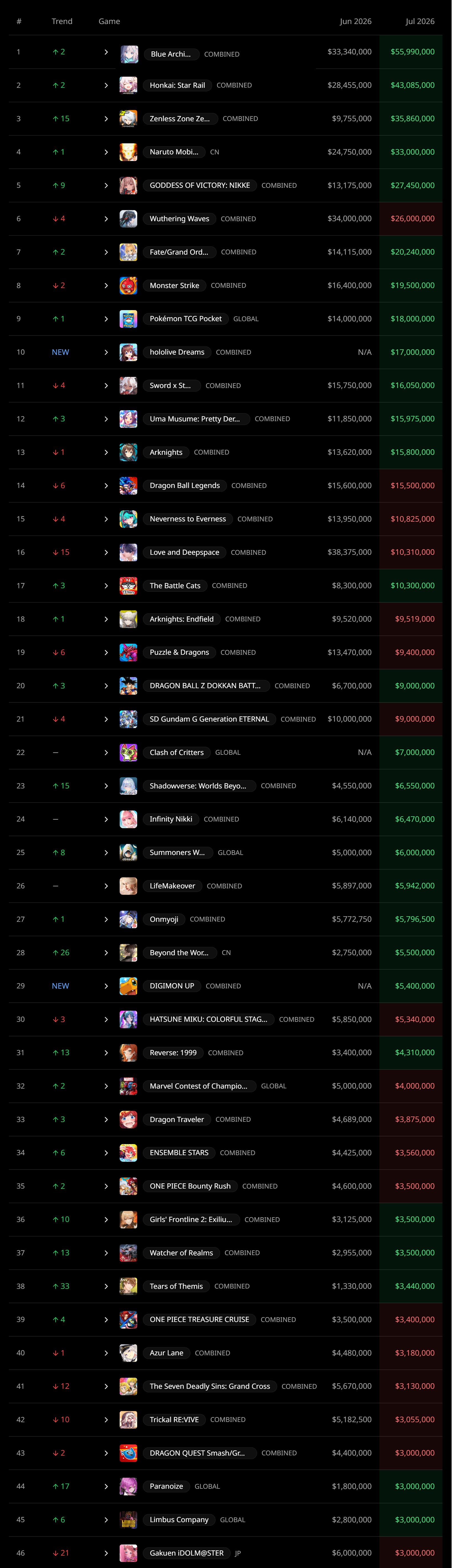Expand the Honkai: Star Rail row
The image size is (453, 1568).
(x=106, y=85)
